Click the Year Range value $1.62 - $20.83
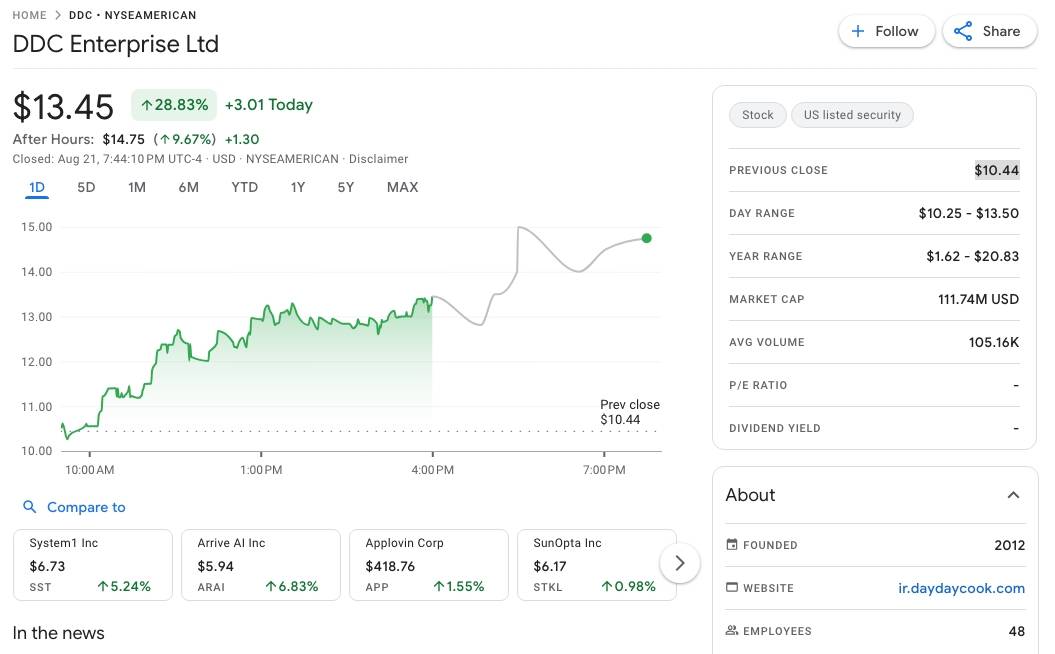 click(x=972, y=256)
